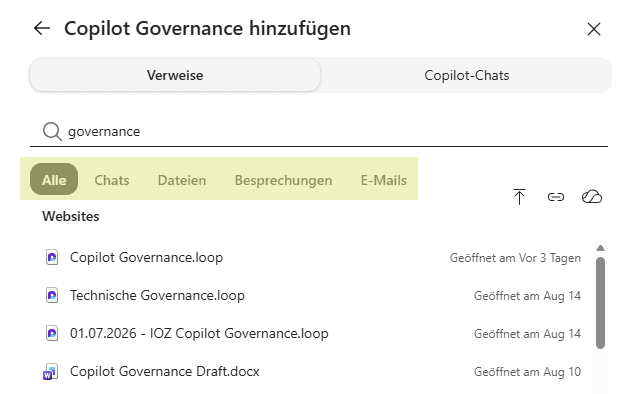This screenshot has height=394, width=638.
Task: Go back with the left arrow icon
Action: coord(42,28)
